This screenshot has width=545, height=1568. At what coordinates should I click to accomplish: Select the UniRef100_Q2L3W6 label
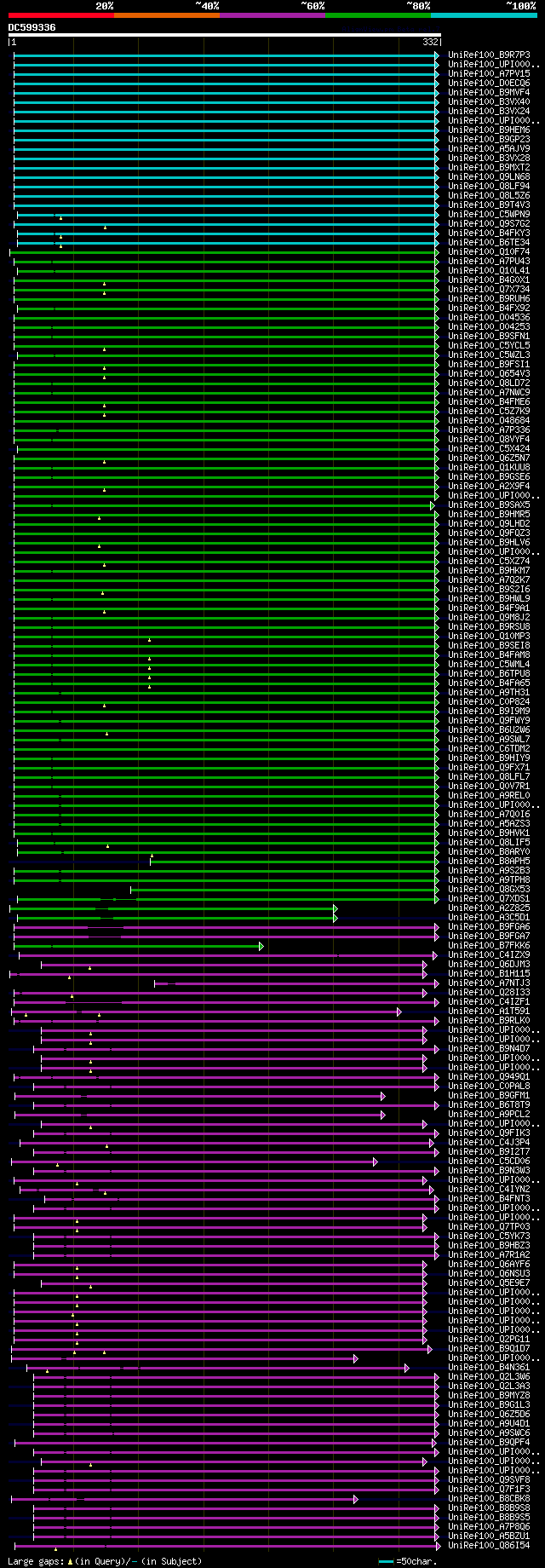tap(490, 1376)
